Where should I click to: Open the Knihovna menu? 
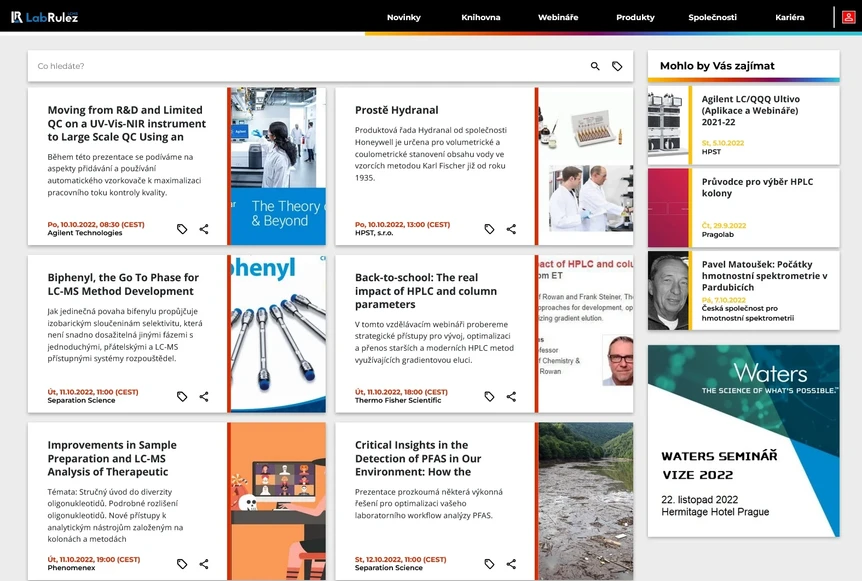click(480, 17)
